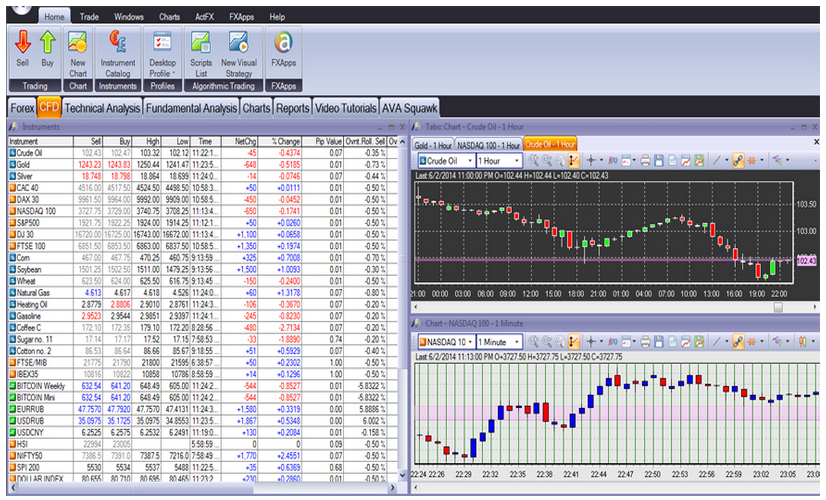This screenshot has height=500, width=826.
Task: Open the 1 Hour timeframe dropdown
Action: 516,161
